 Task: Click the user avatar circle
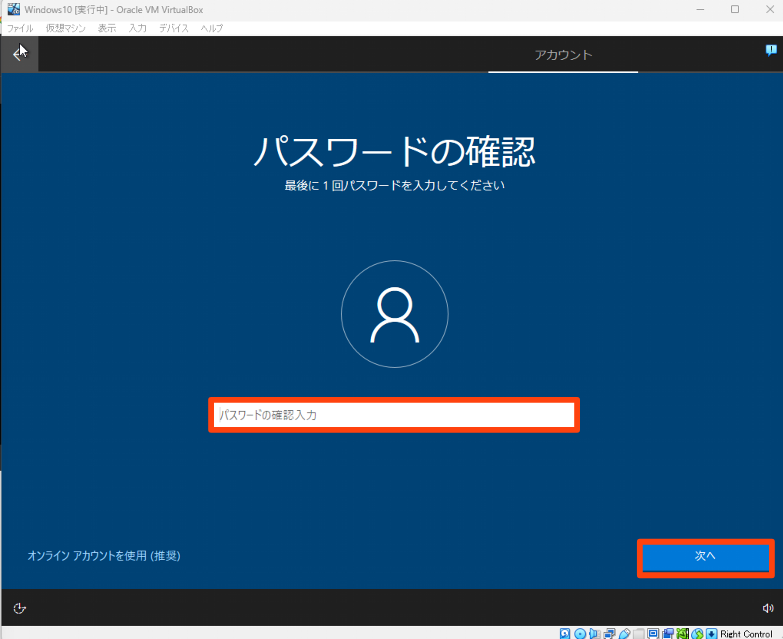point(394,314)
